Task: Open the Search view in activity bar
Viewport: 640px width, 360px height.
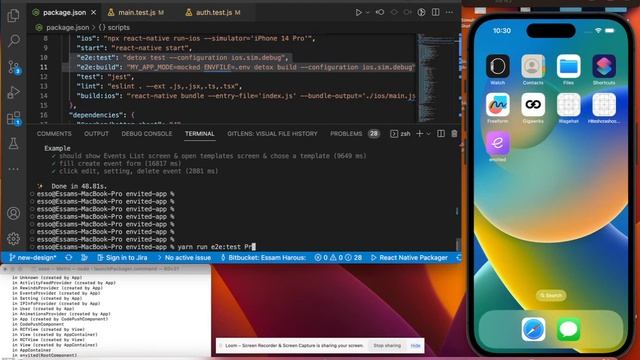Action: coord(13,40)
